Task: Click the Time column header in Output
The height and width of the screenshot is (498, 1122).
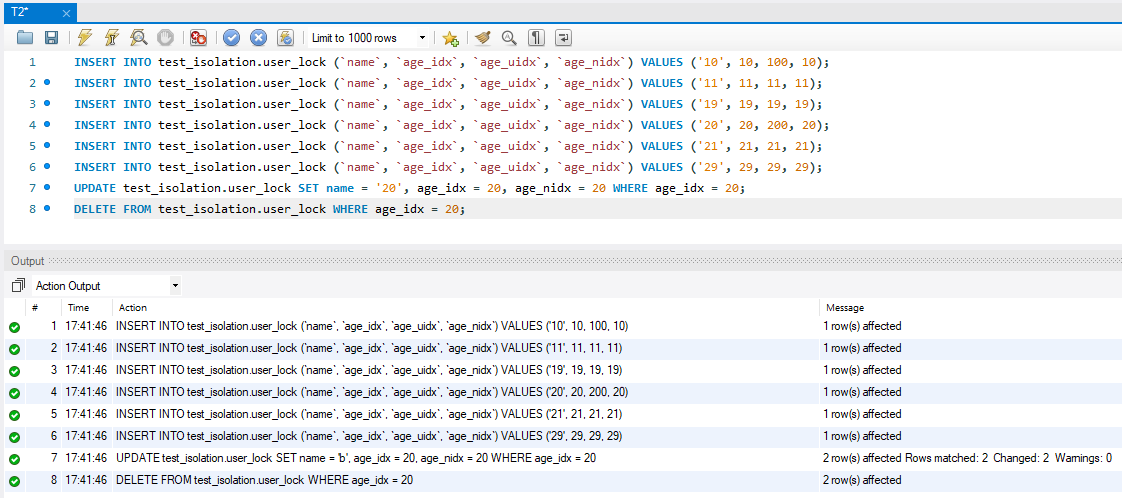Action: click(78, 308)
